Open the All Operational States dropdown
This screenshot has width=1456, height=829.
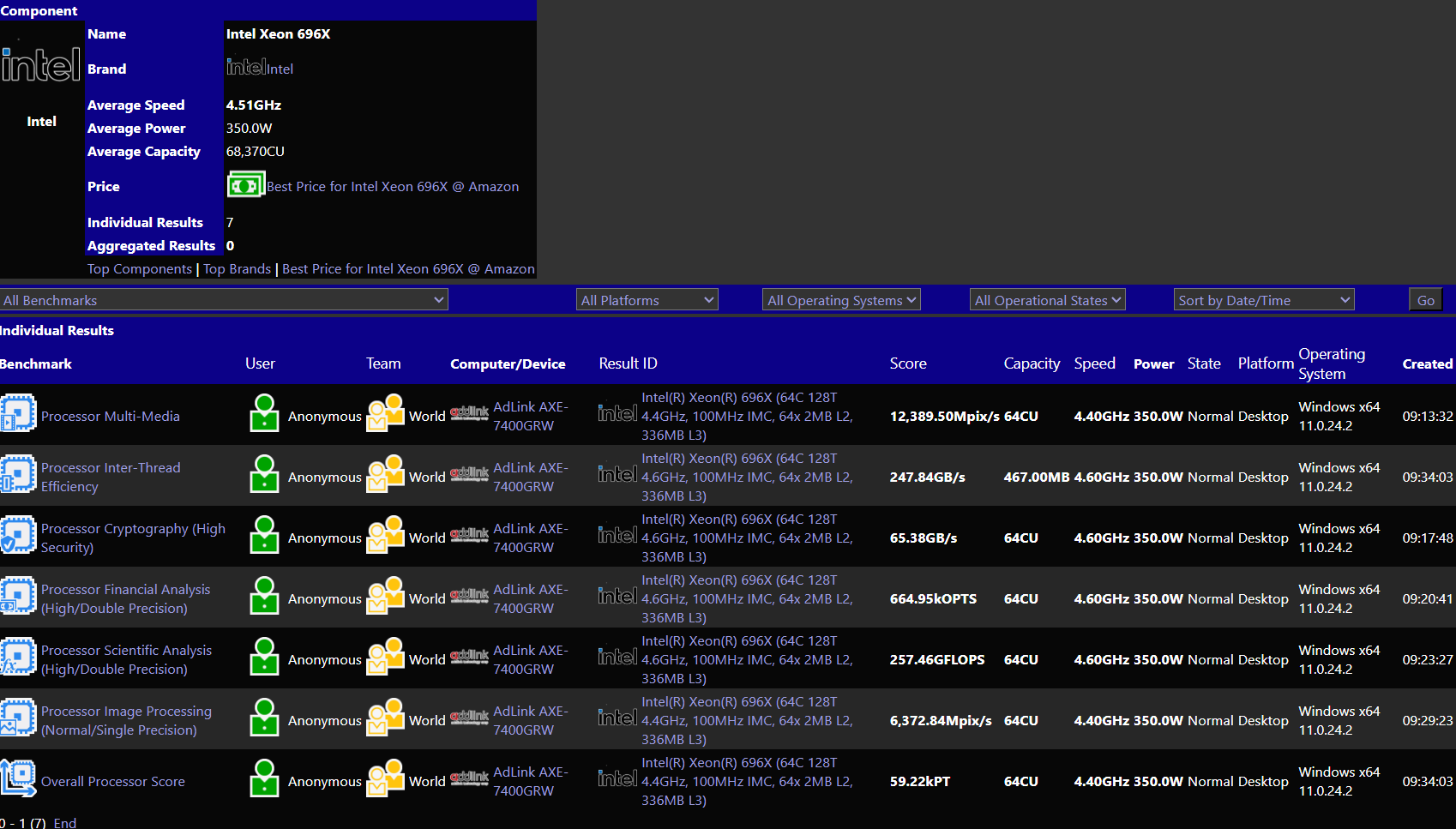tap(1047, 299)
